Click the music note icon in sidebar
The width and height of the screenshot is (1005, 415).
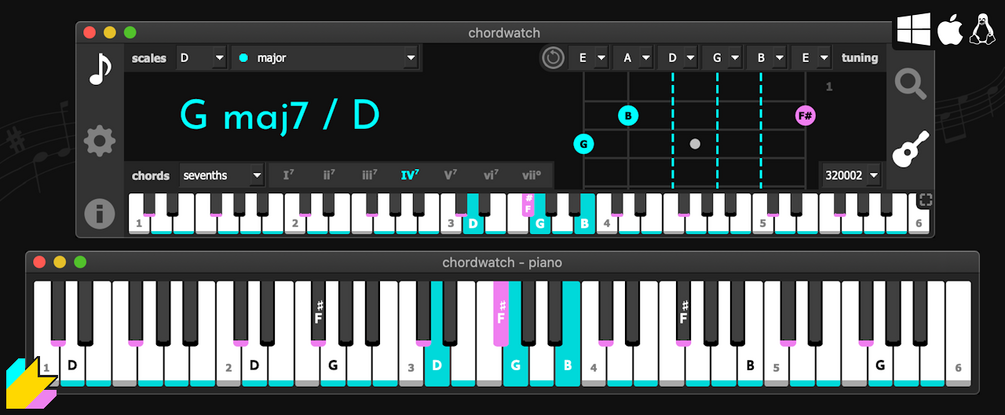point(99,69)
